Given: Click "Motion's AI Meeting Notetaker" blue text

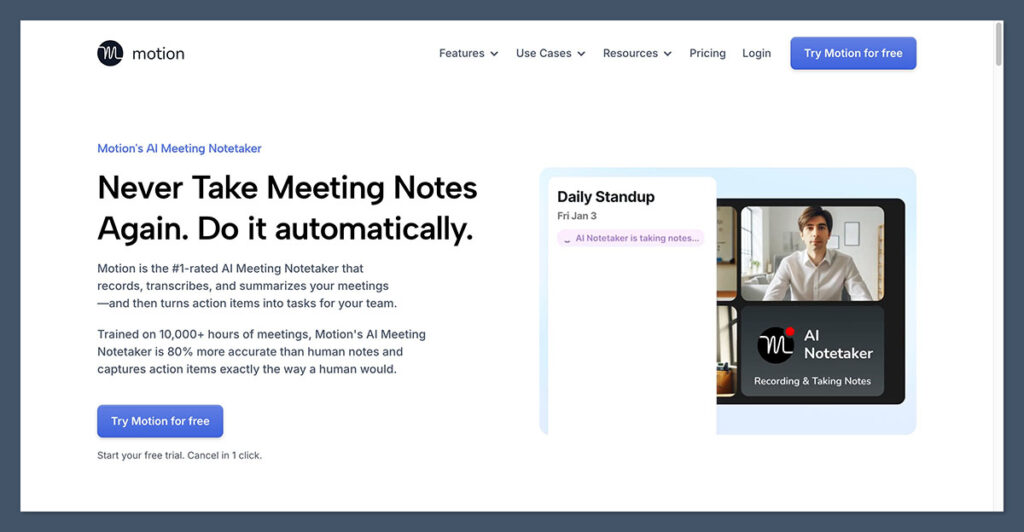Looking at the screenshot, I should (179, 148).
